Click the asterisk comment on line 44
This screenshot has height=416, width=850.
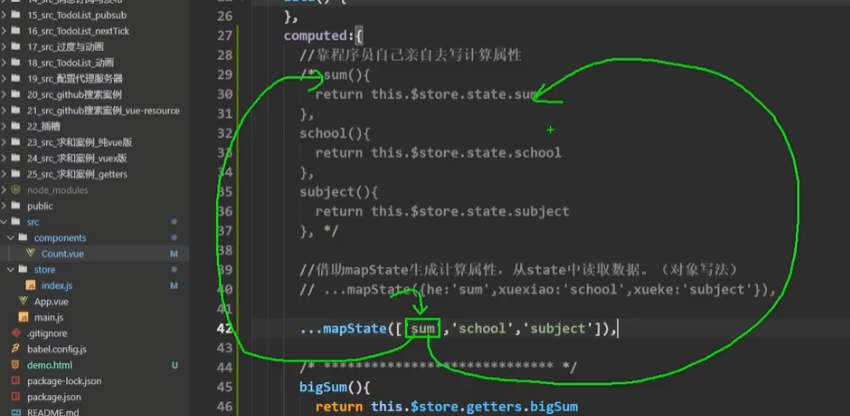[x=438, y=367]
